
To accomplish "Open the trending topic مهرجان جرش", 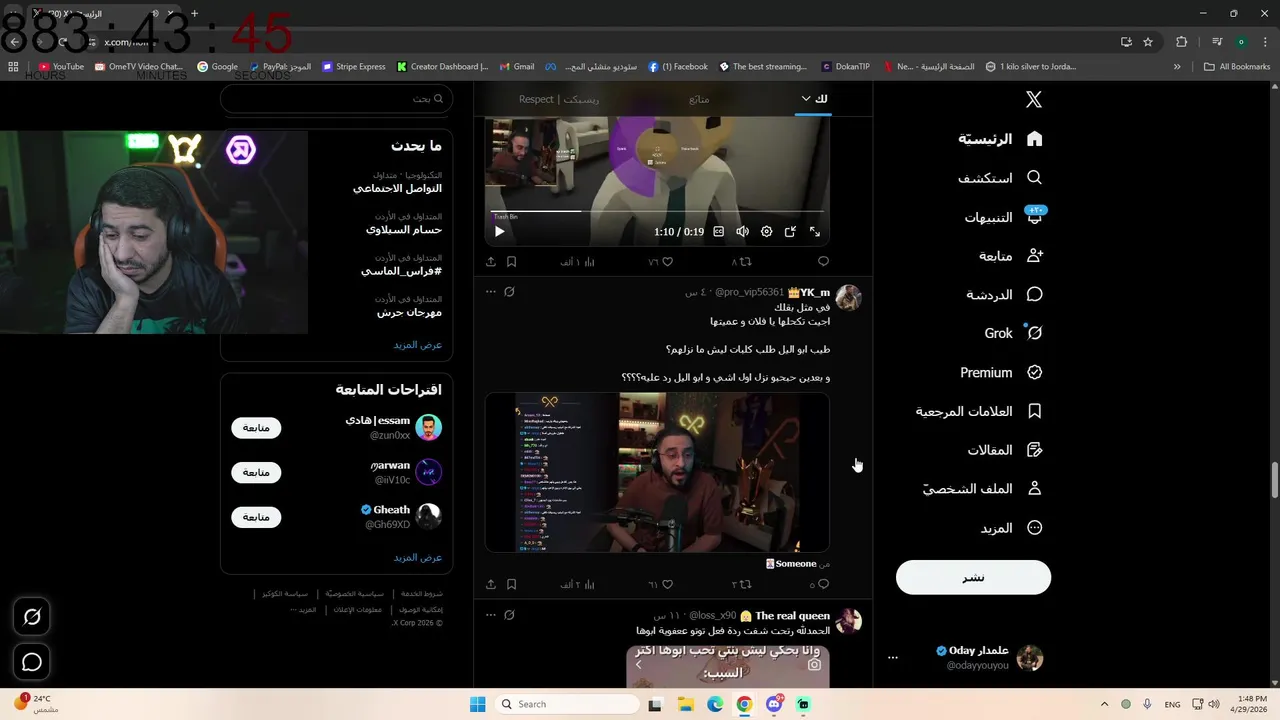I will point(409,312).
